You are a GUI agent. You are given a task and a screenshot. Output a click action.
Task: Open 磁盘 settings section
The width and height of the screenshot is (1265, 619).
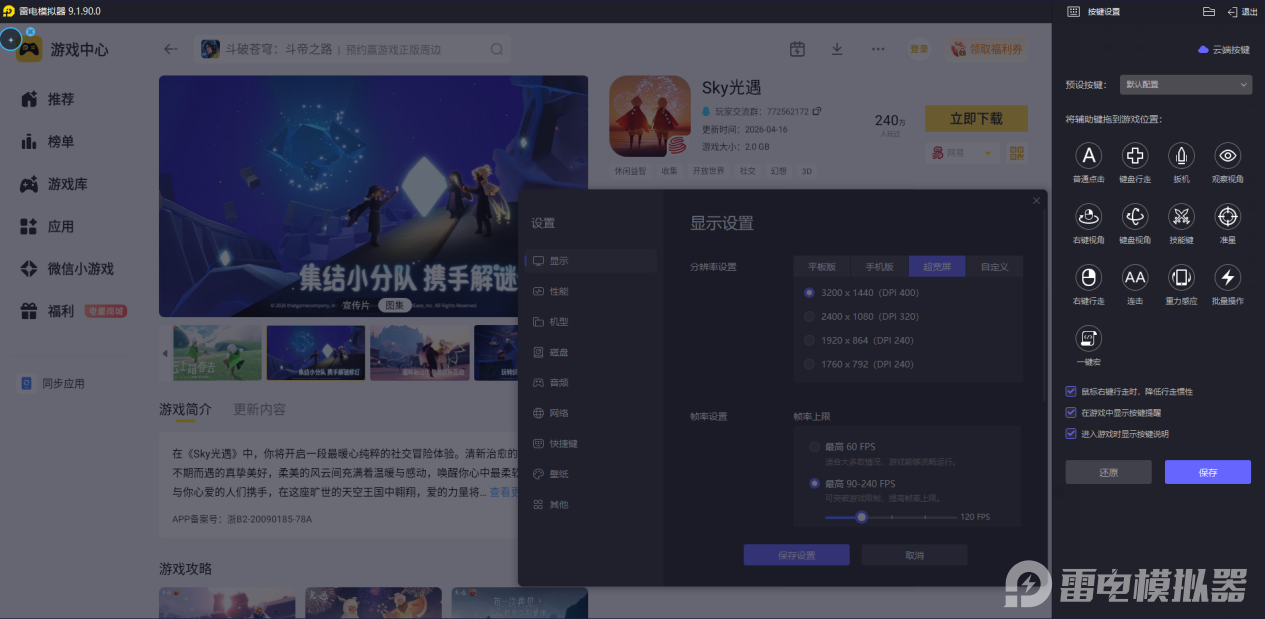[x=591, y=352]
